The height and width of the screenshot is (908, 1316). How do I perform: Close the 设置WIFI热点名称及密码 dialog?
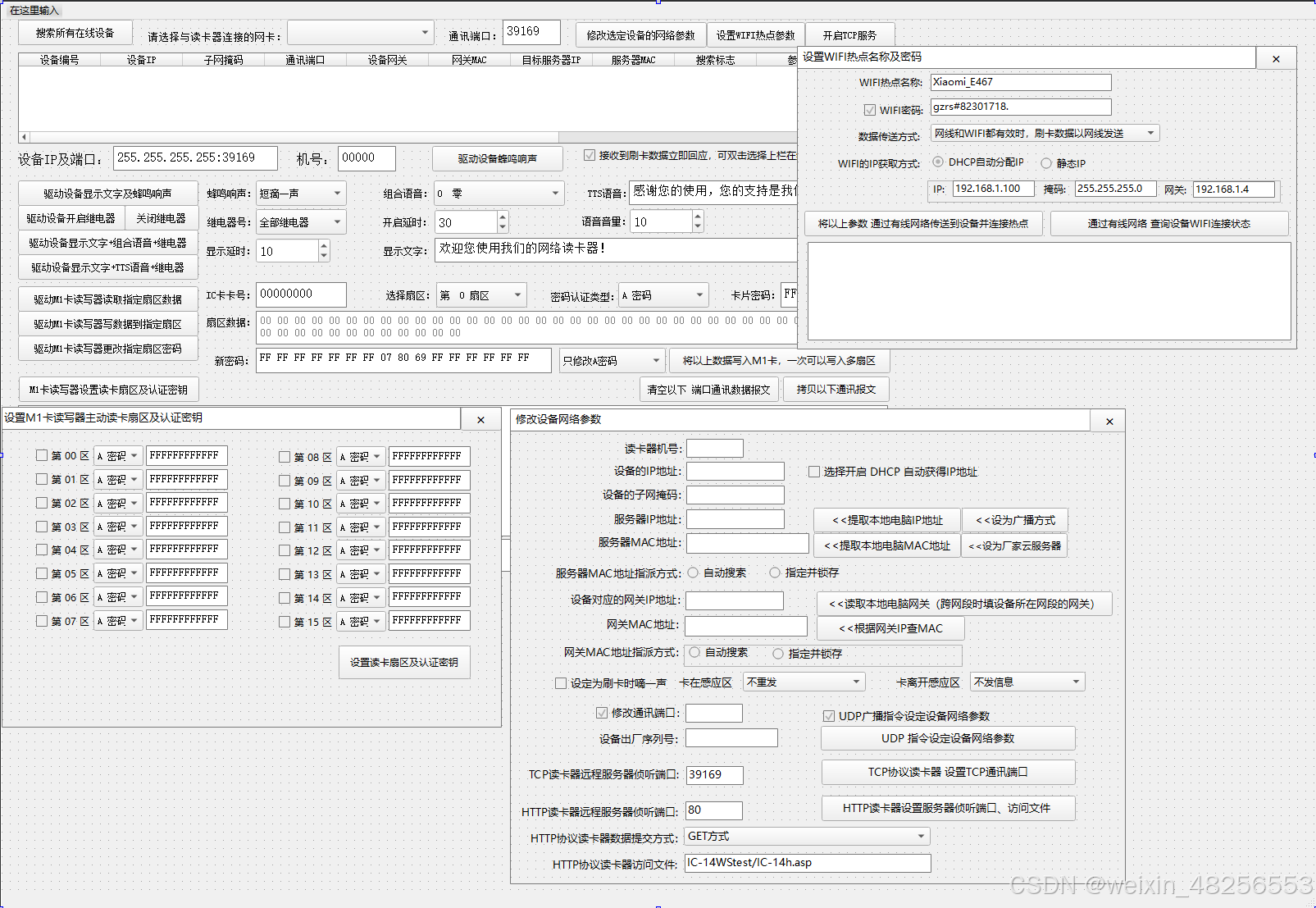(1276, 59)
